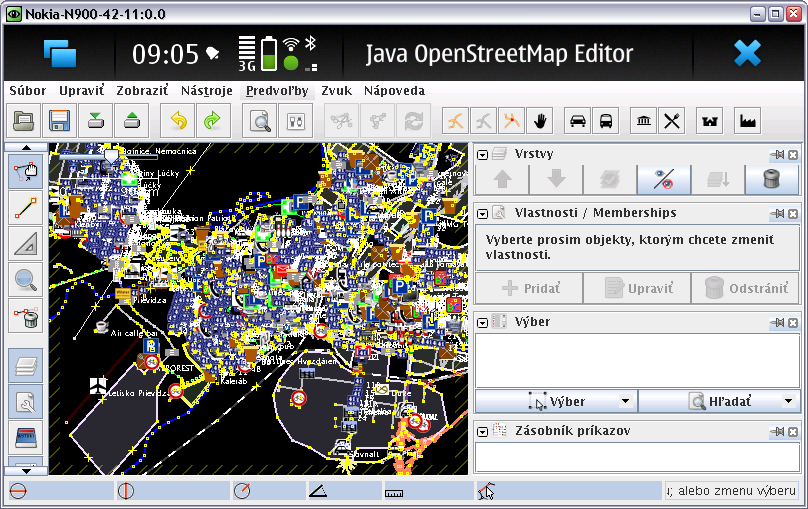Click the Pridať property button
The height and width of the screenshot is (509, 808).
click(x=530, y=288)
